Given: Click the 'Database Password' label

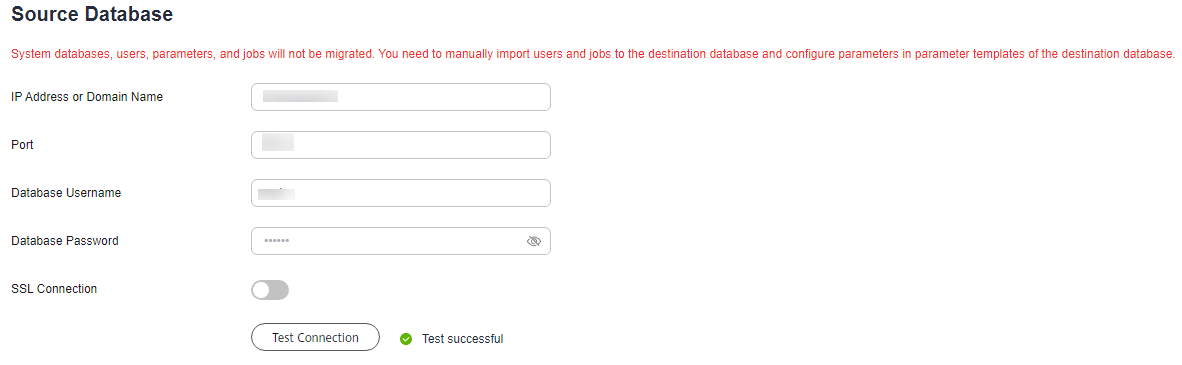Looking at the screenshot, I should pos(65,241).
